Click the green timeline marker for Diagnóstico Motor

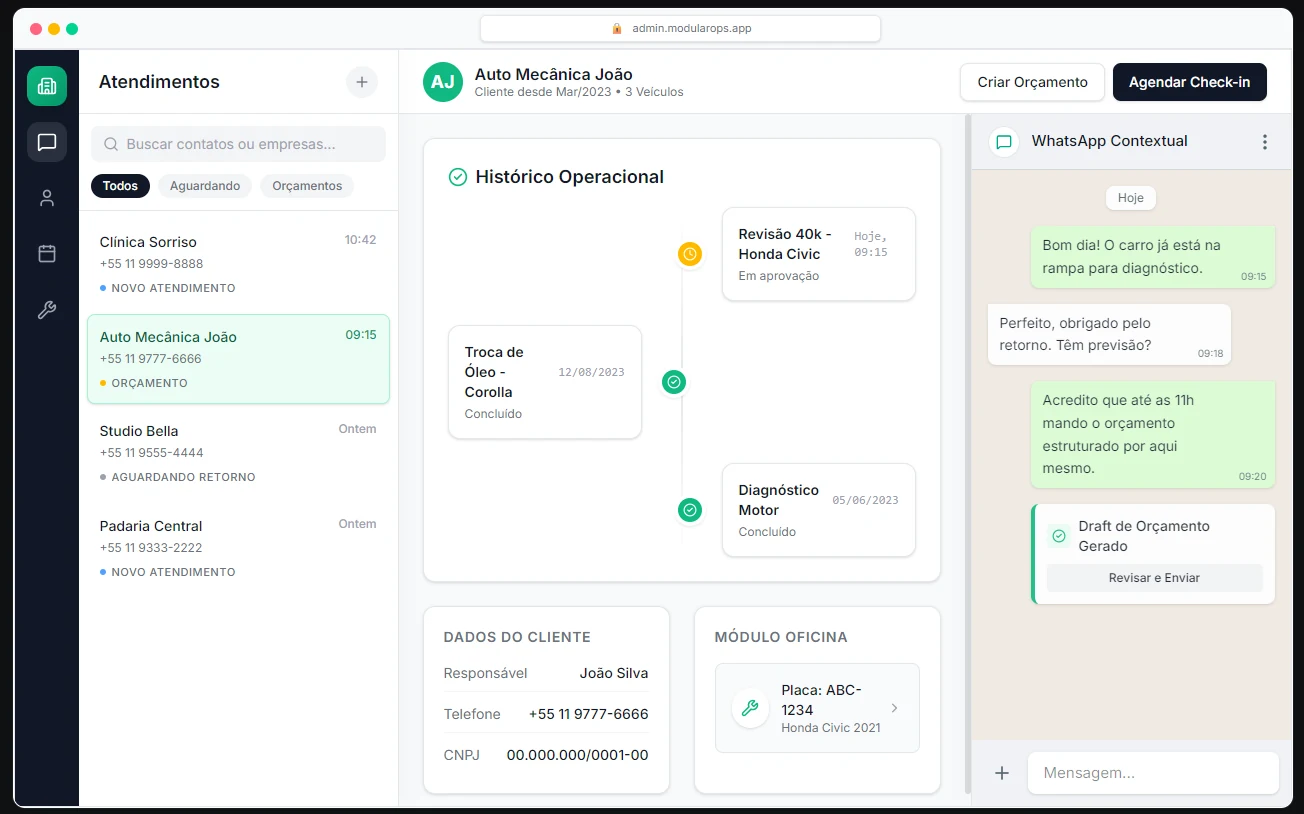pos(690,510)
